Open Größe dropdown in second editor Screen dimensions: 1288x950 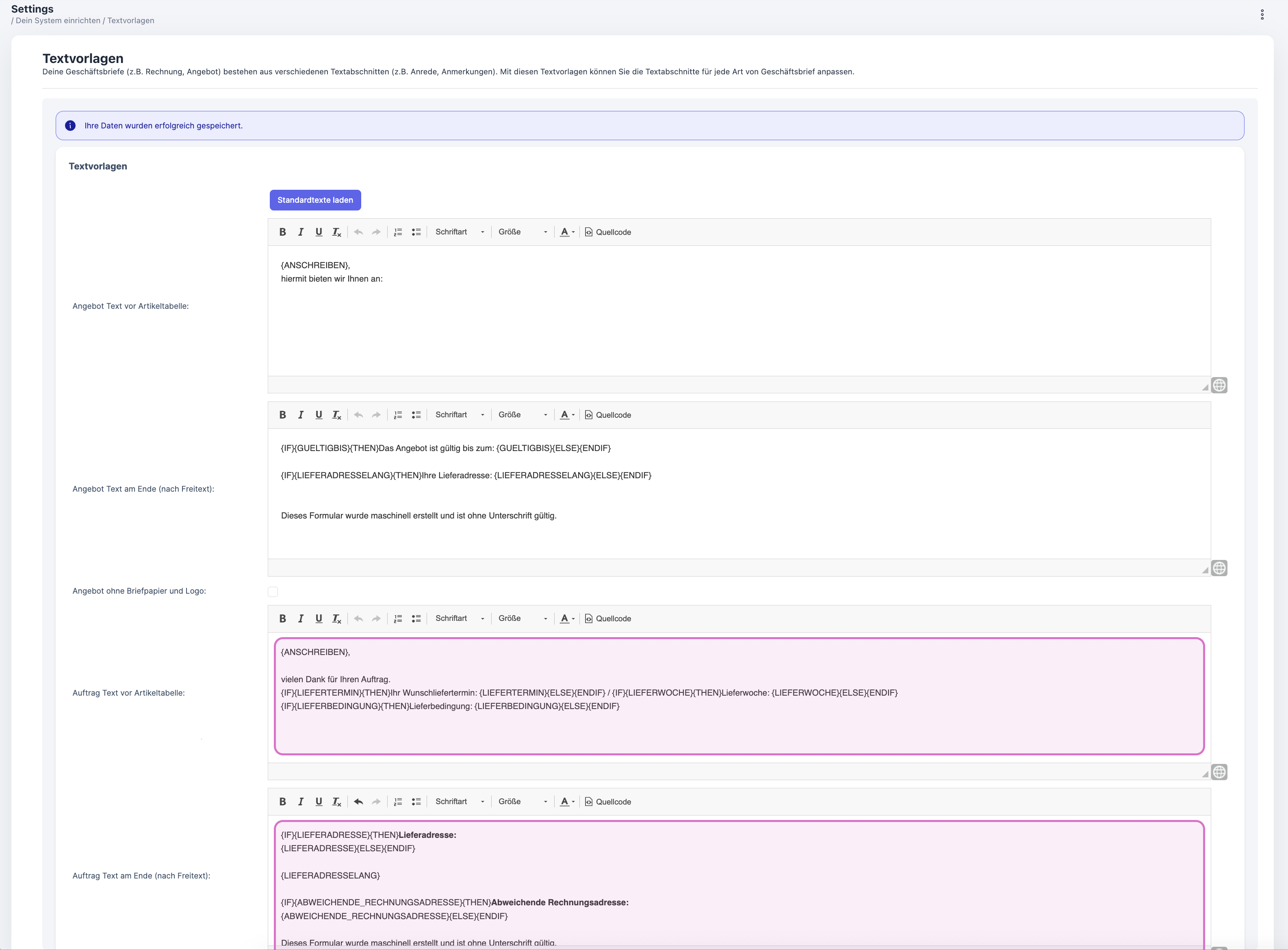pyautogui.click(x=522, y=414)
